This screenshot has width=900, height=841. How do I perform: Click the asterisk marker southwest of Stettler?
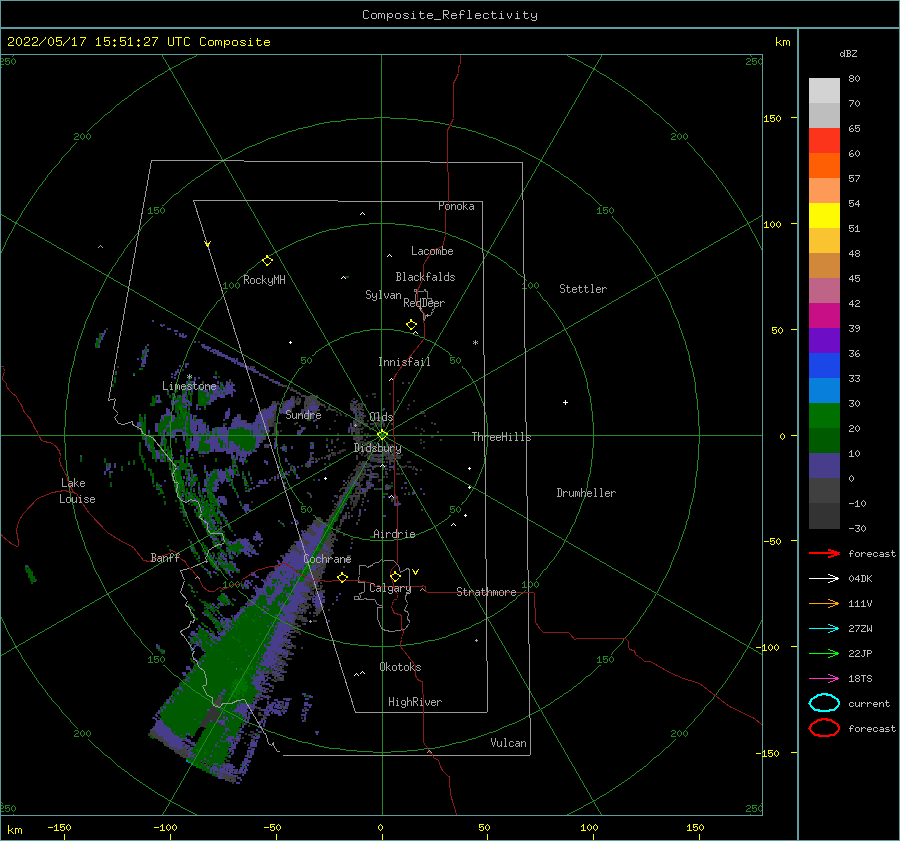(x=475, y=343)
